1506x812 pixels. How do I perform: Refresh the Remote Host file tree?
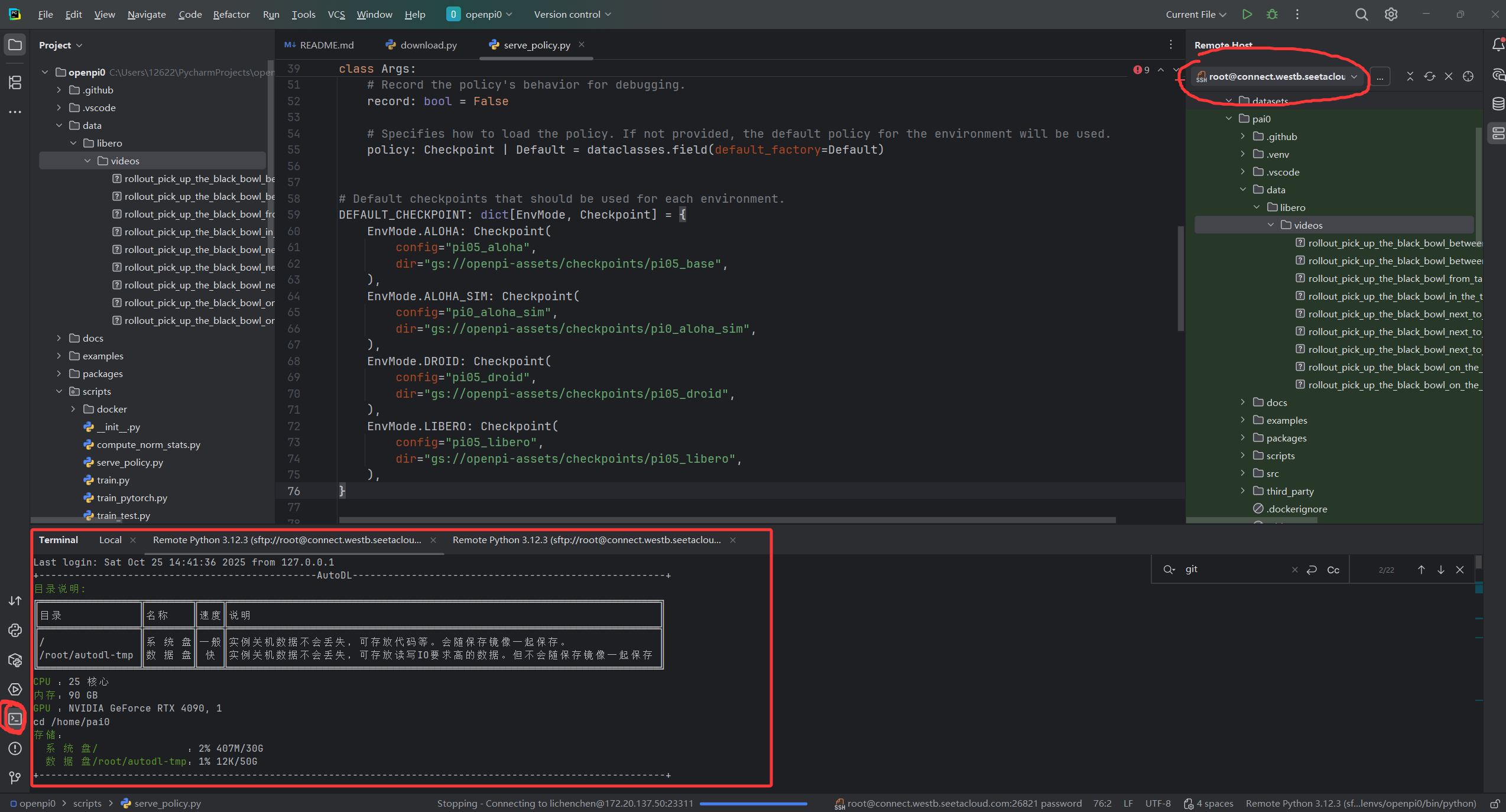tap(1429, 76)
